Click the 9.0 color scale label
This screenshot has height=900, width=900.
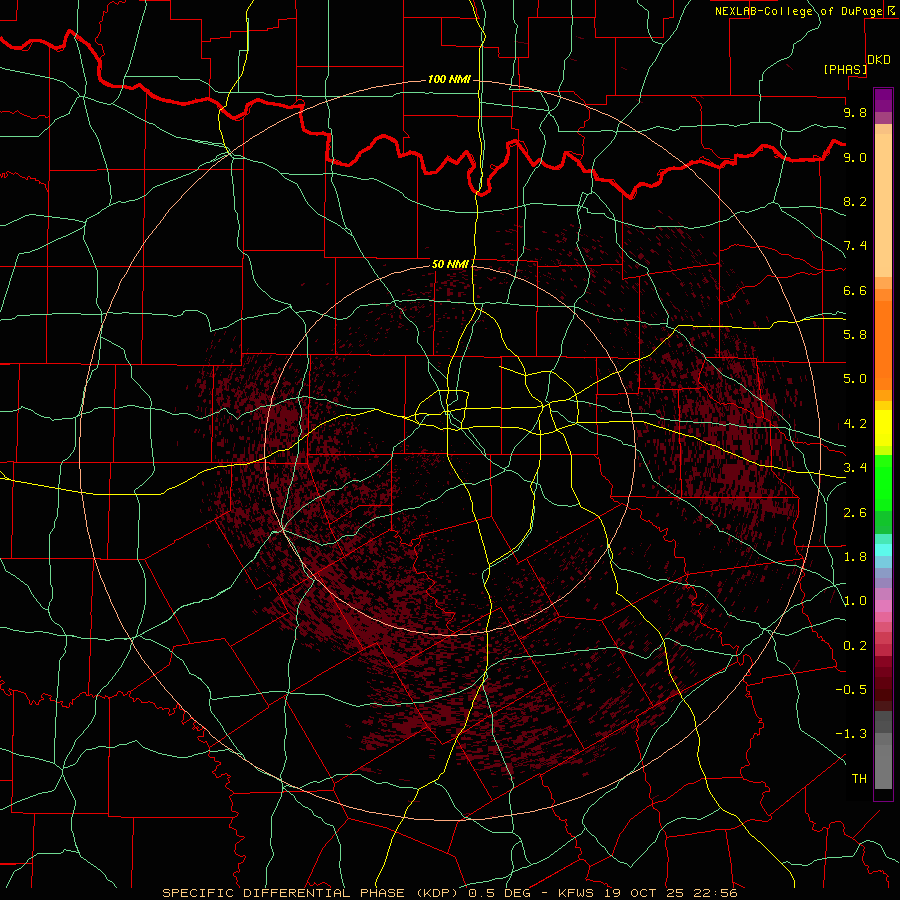click(x=855, y=157)
